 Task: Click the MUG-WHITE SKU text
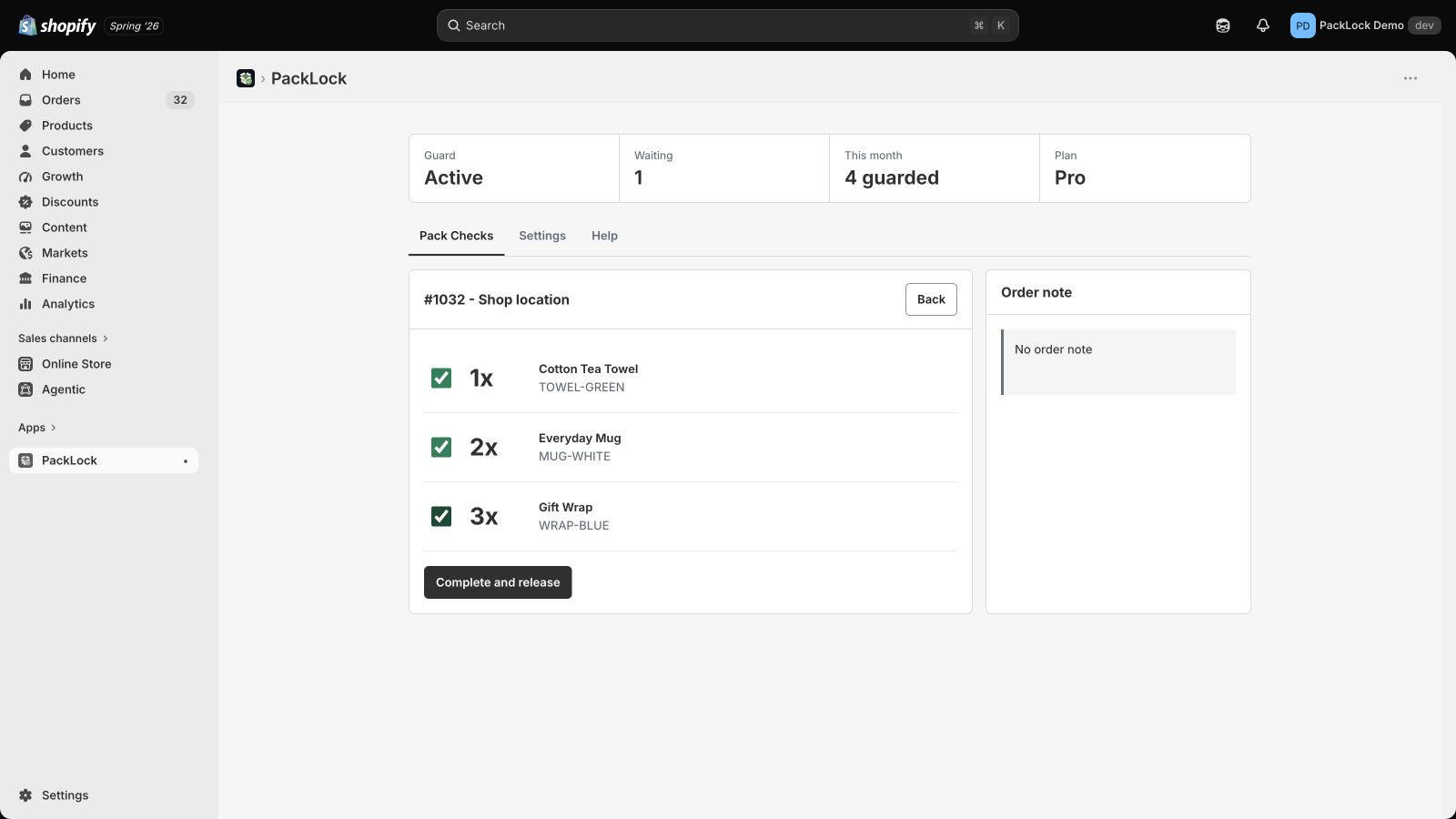574,457
